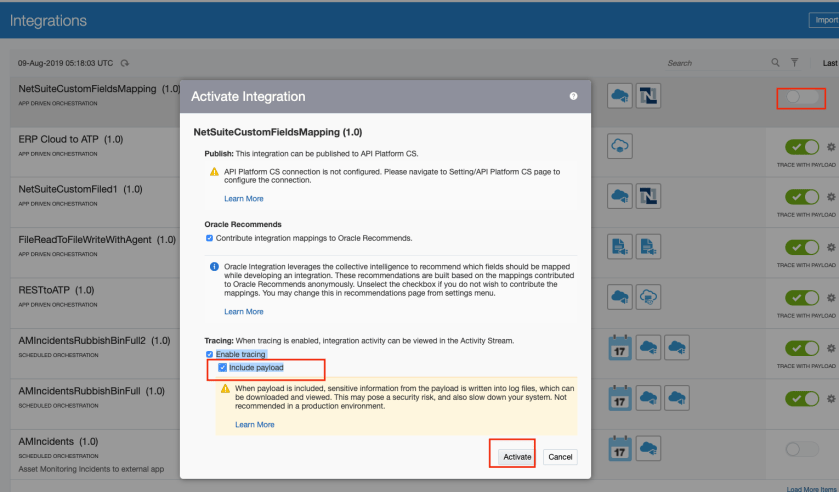
Task: Open the filter funnel icon
Action: click(795, 63)
